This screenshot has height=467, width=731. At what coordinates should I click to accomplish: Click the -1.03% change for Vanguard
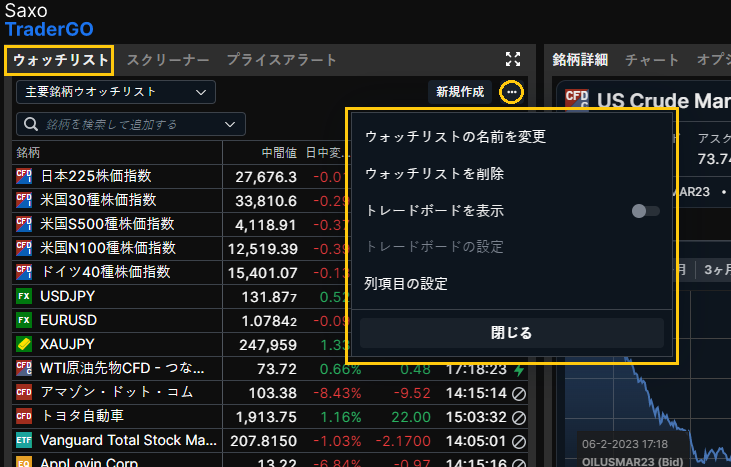point(337,441)
